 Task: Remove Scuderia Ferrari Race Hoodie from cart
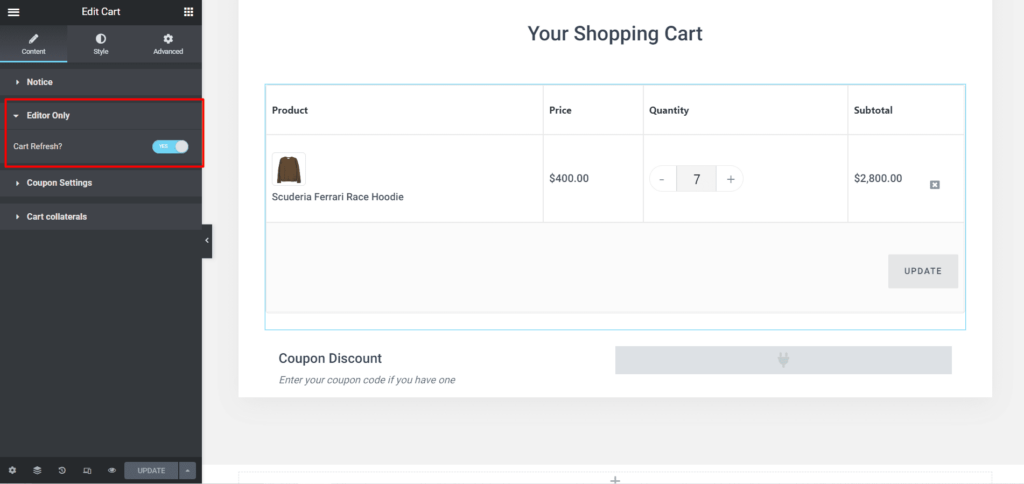coord(935,184)
